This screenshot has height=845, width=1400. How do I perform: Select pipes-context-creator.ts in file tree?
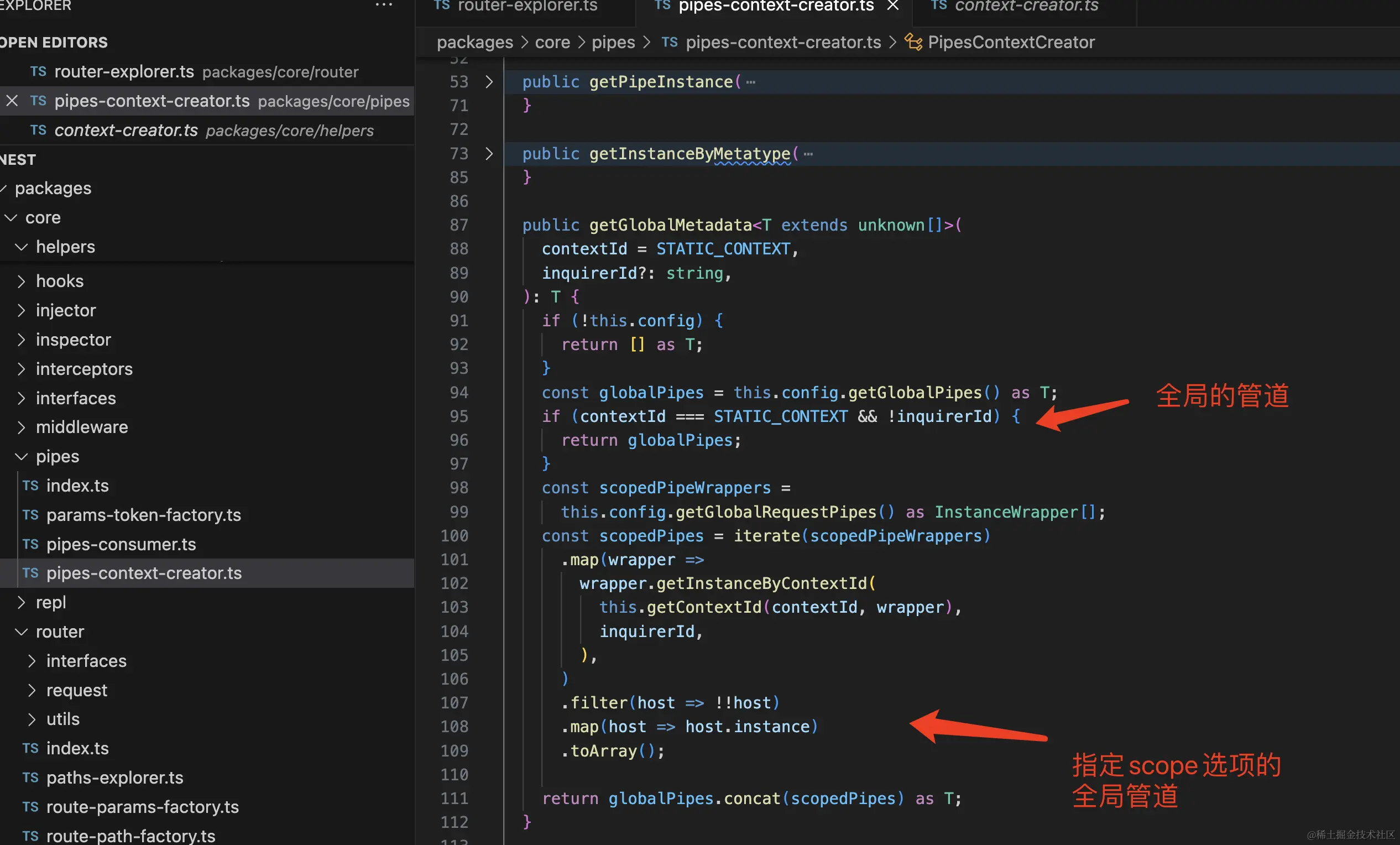(x=207, y=573)
